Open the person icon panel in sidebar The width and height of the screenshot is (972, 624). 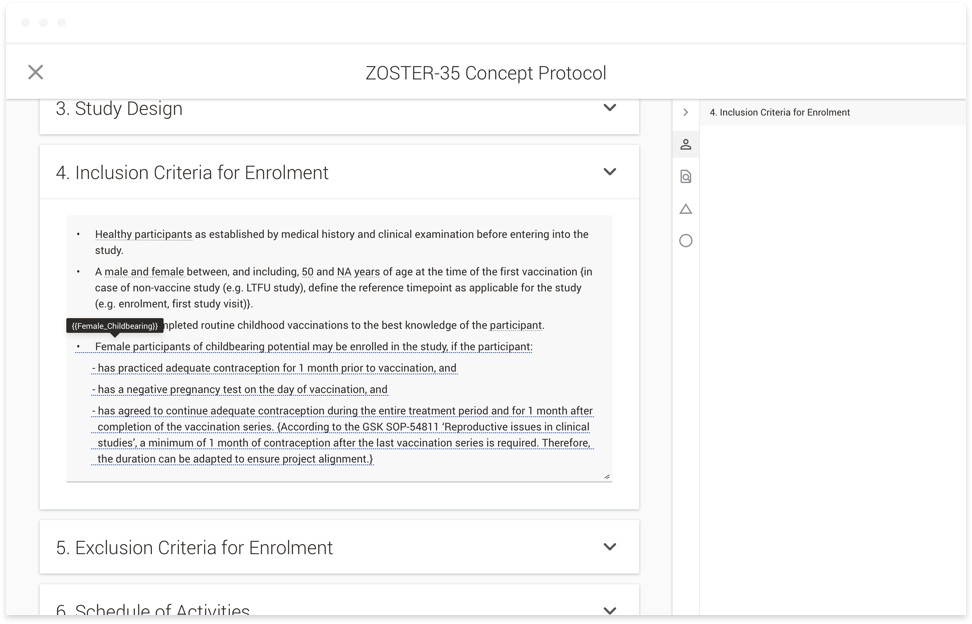click(x=686, y=144)
